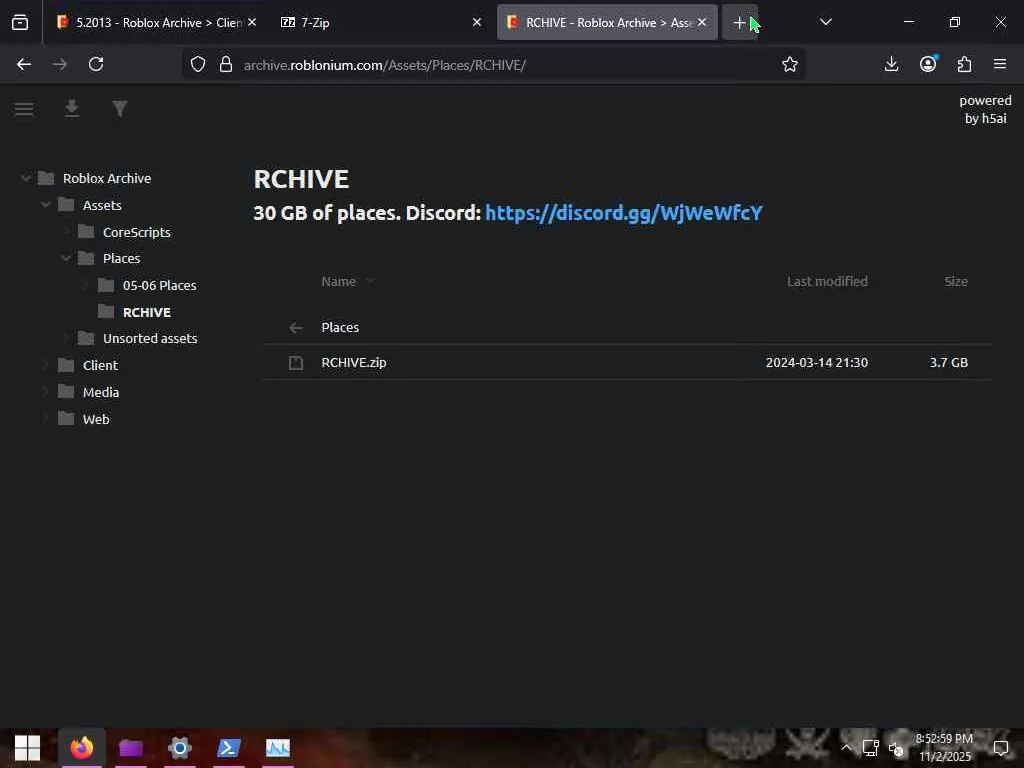Close the 7-Zip tab
The image size is (1024, 768).
pos(477,22)
